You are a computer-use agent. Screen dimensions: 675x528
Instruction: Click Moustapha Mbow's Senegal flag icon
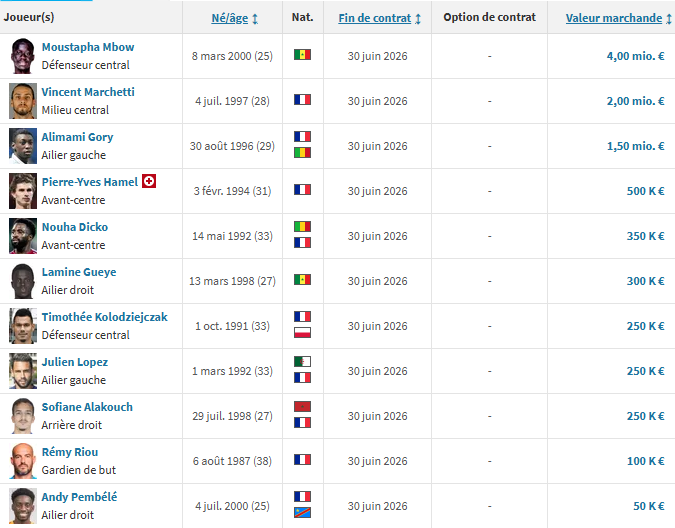[x=303, y=56]
